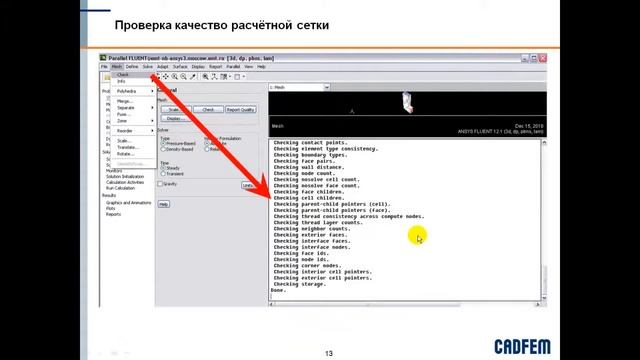Image resolution: width=640 pixels, height=360 pixels.
Task: Click the open folder toolbar icon
Action: click(x=107, y=77)
